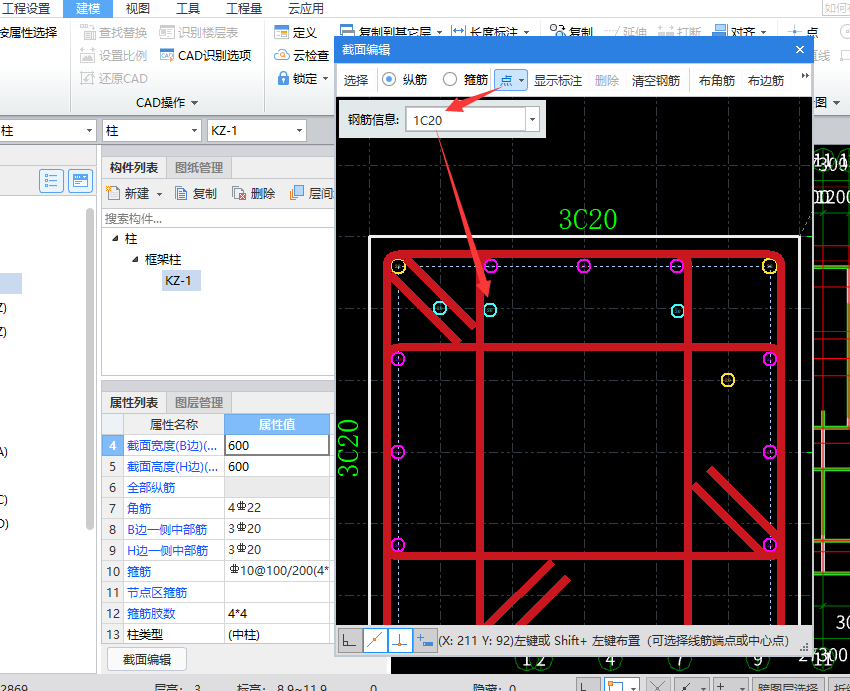850x691 pixels.
Task: Click the cyan rebar point under the arrow tip
Action: click(490, 310)
